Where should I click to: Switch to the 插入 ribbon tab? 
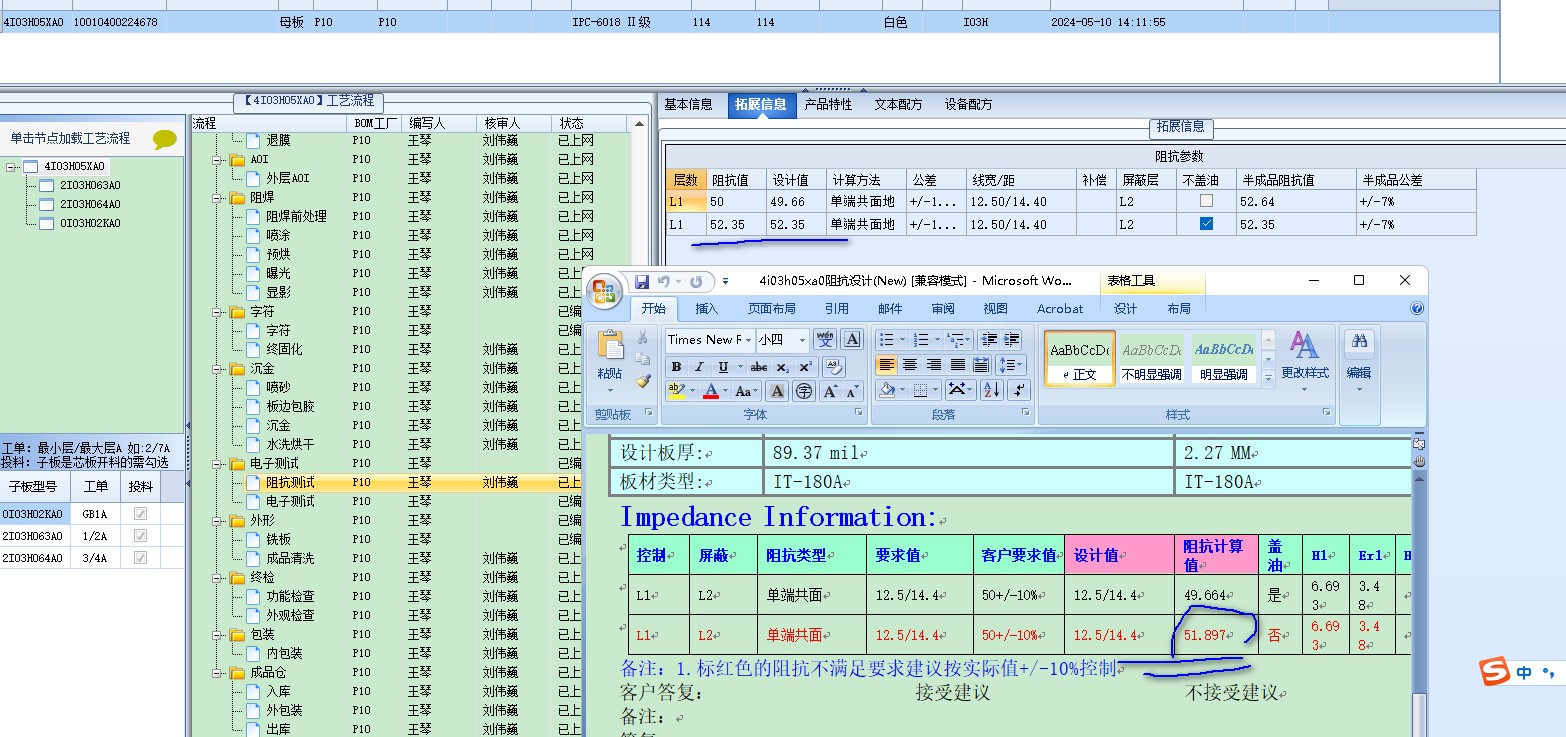click(706, 309)
